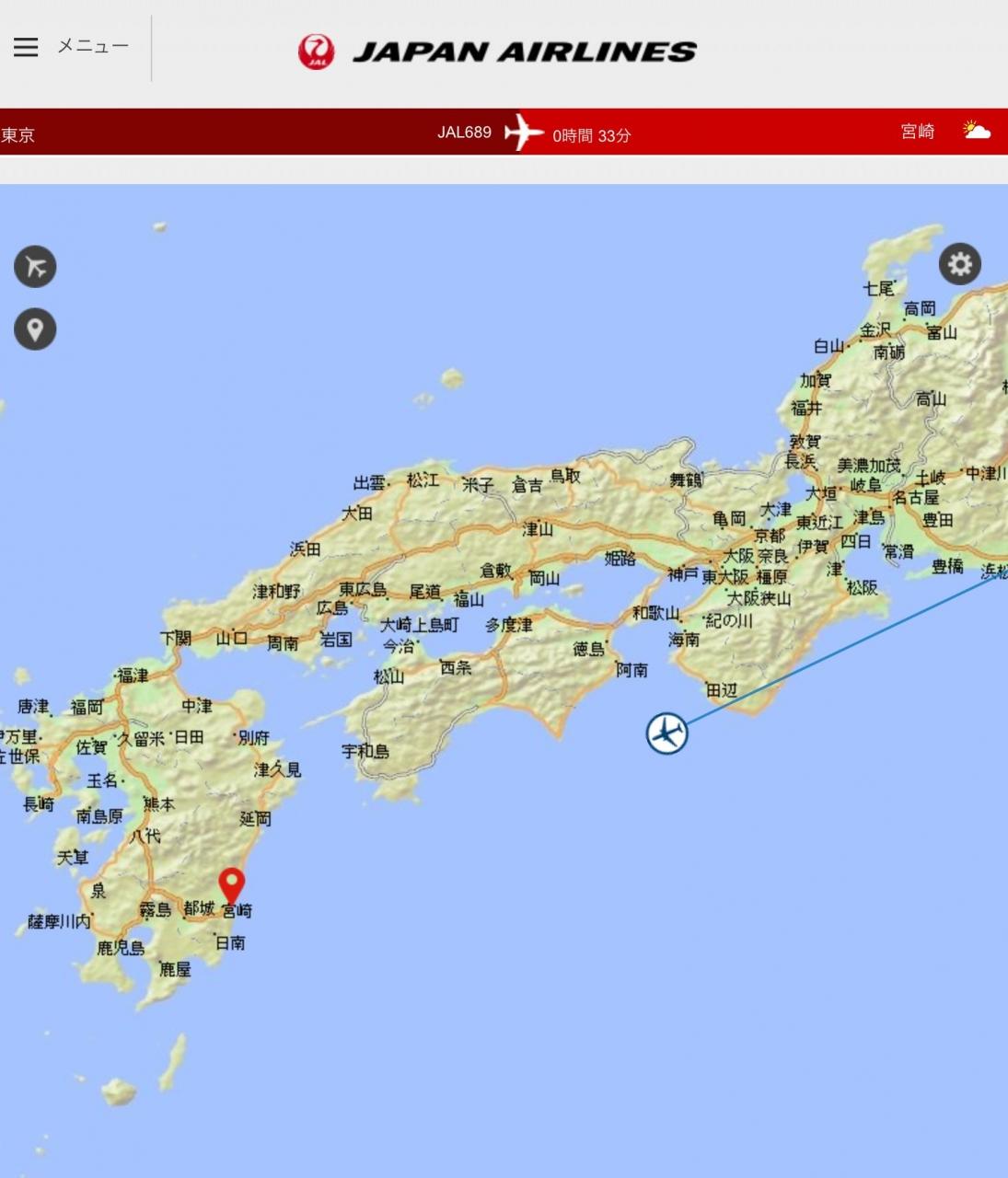Click the location pin round button

(x=35, y=329)
